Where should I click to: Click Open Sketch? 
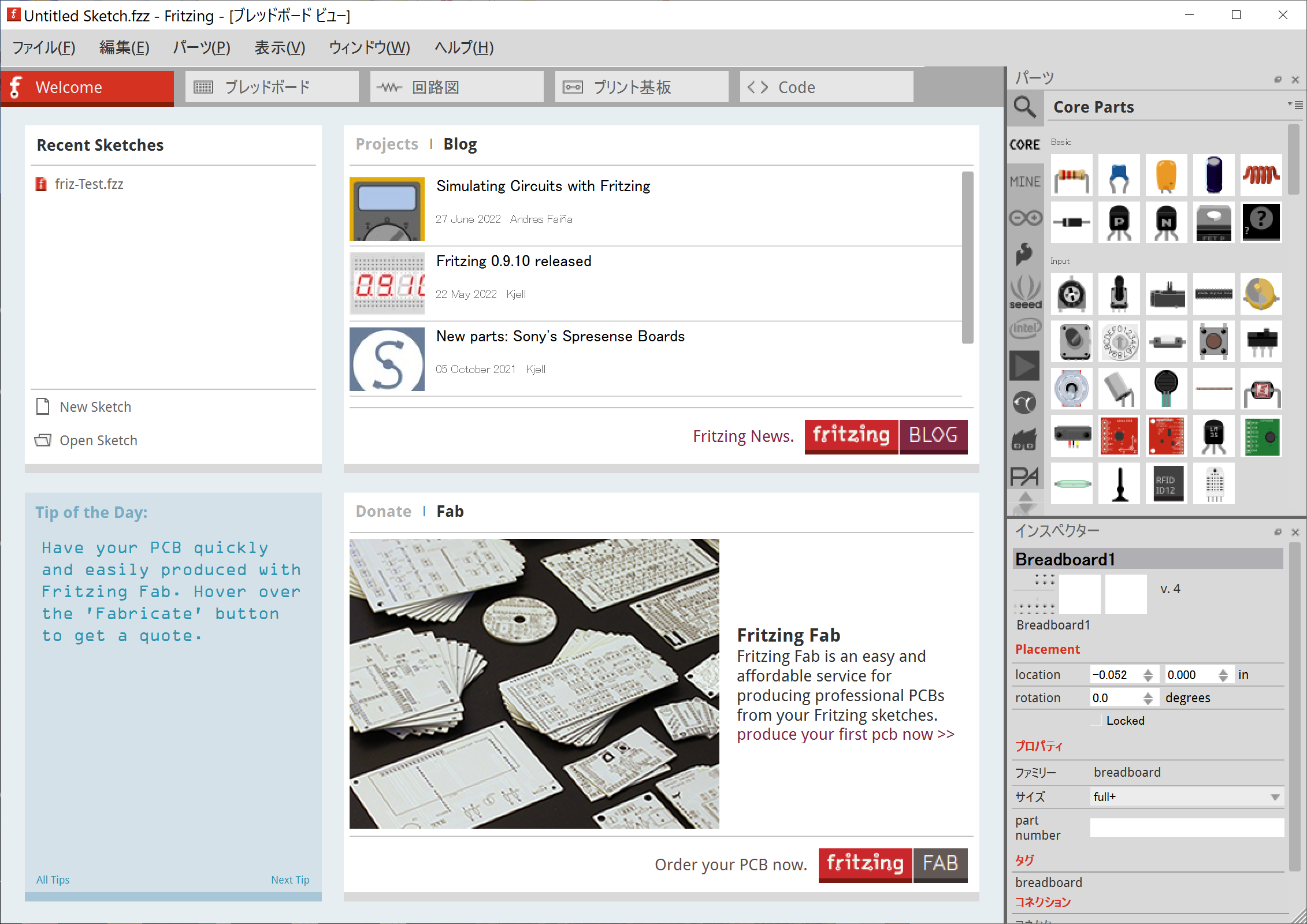click(86, 441)
